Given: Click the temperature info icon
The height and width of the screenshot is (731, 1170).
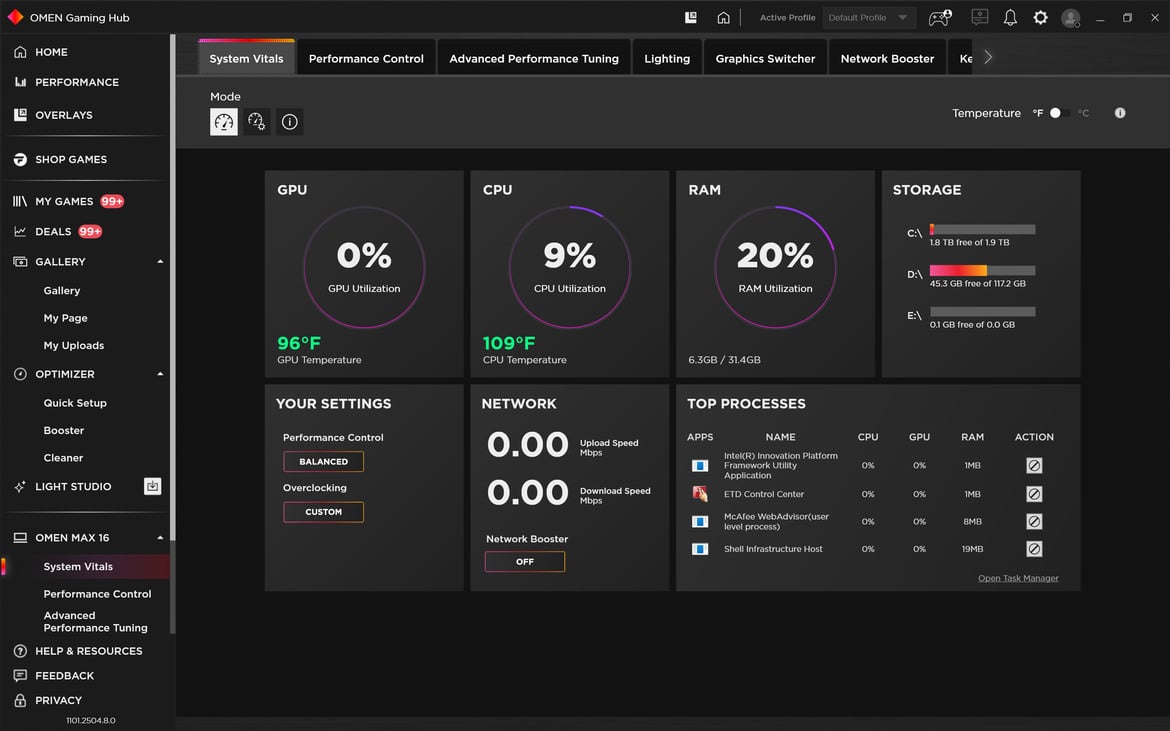Looking at the screenshot, I should pyautogui.click(x=1120, y=113).
